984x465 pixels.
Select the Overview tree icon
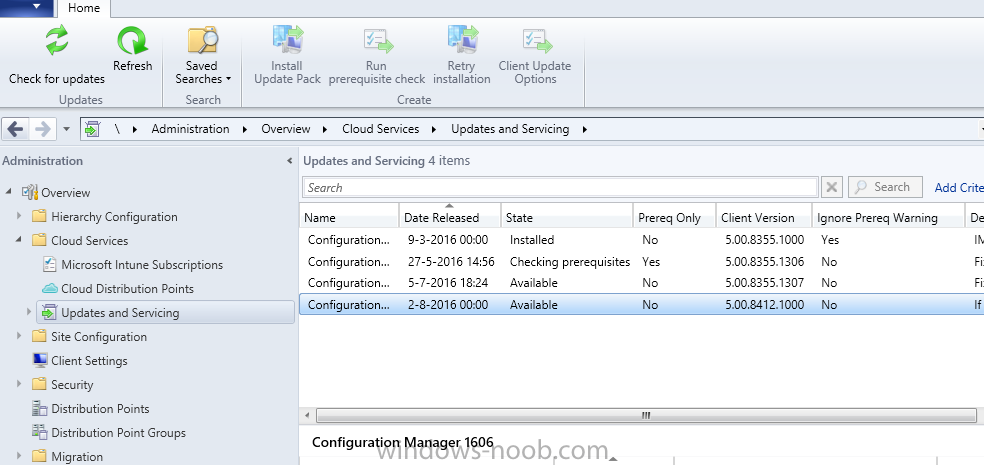pyautogui.click(x=30, y=192)
